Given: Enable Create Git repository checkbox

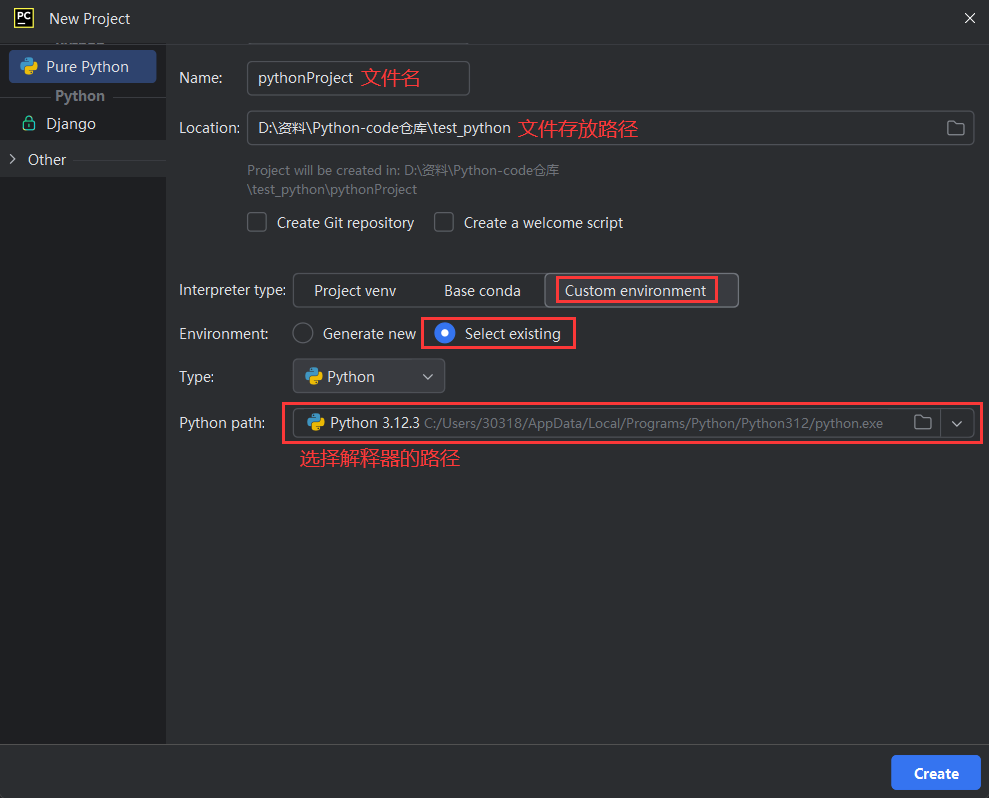Looking at the screenshot, I should pyautogui.click(x=257, y=223).
